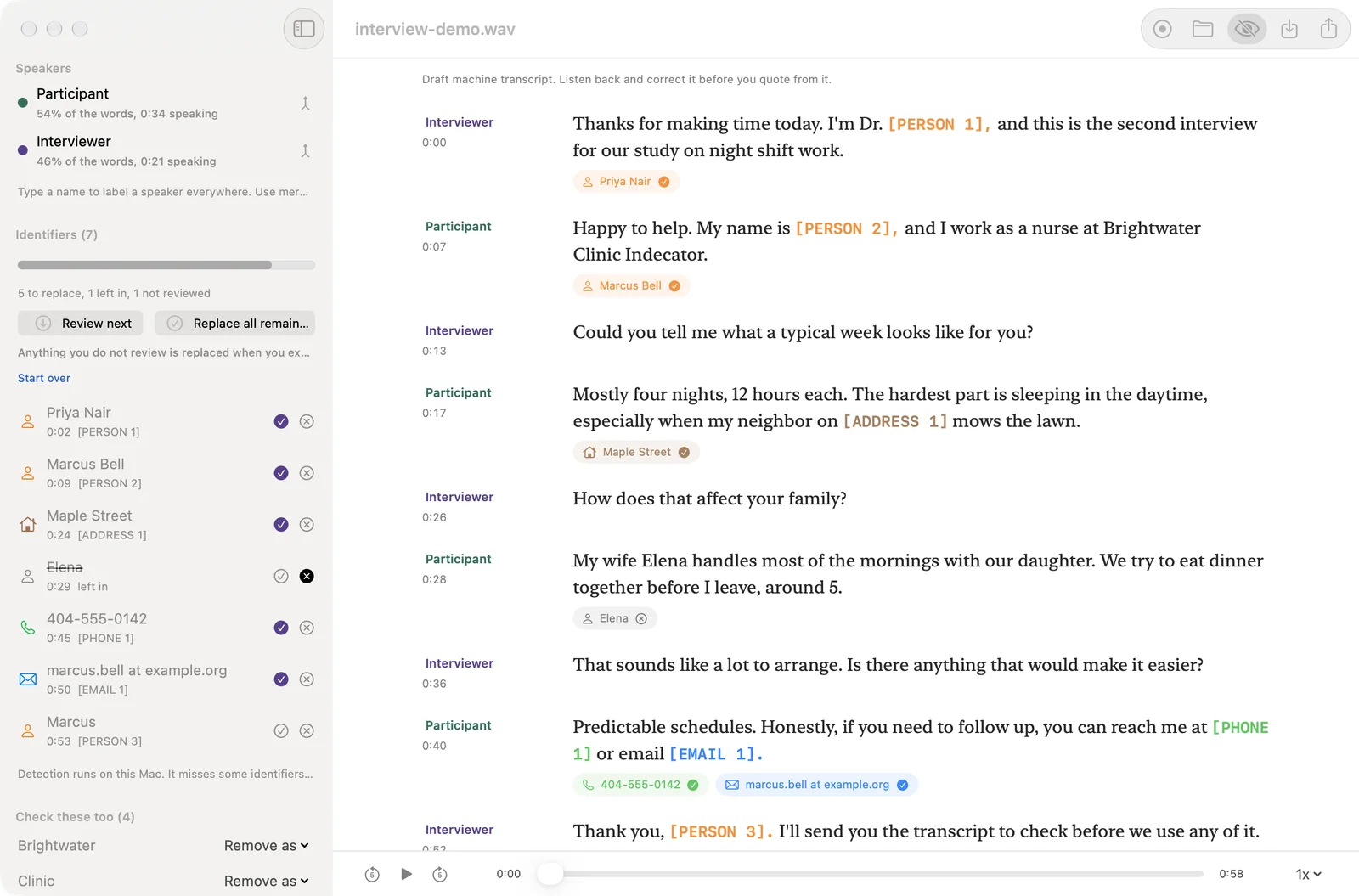Open the 1x playback speed dropdown
Viewport: 1359px width, 896px height.
point(1308,874)
